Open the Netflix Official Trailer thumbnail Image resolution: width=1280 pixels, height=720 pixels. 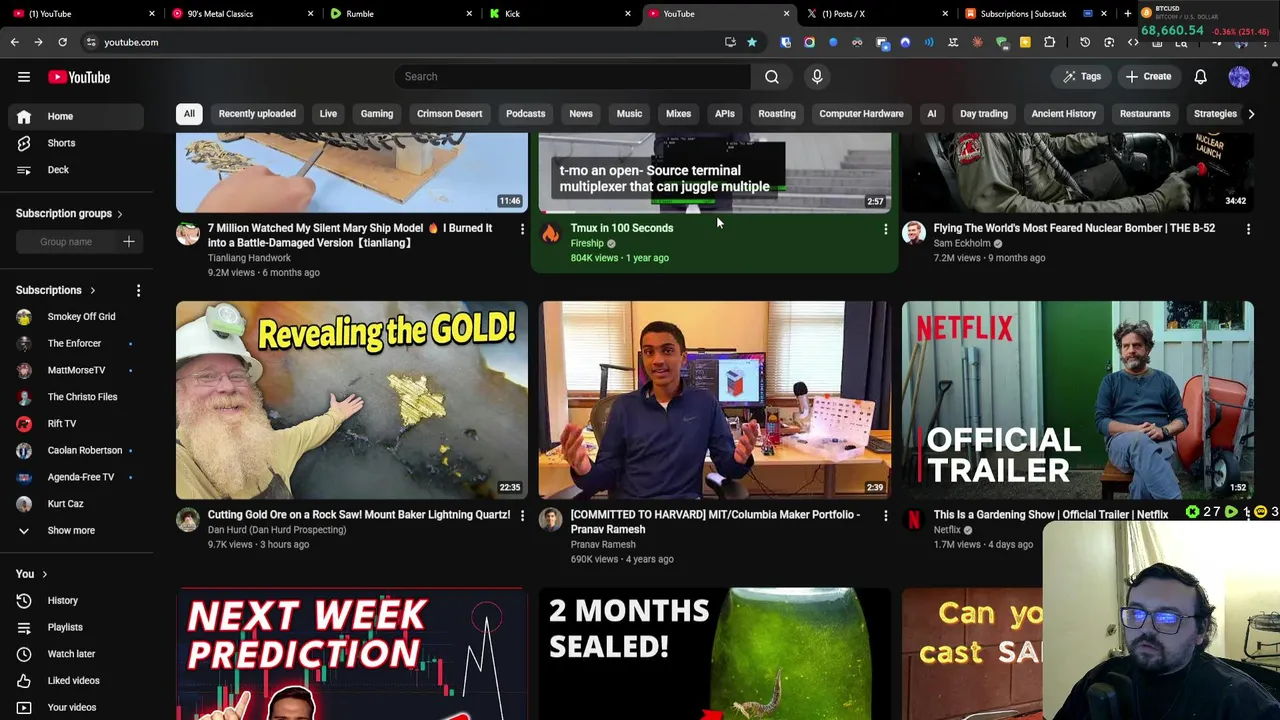tap(1078, 400)
